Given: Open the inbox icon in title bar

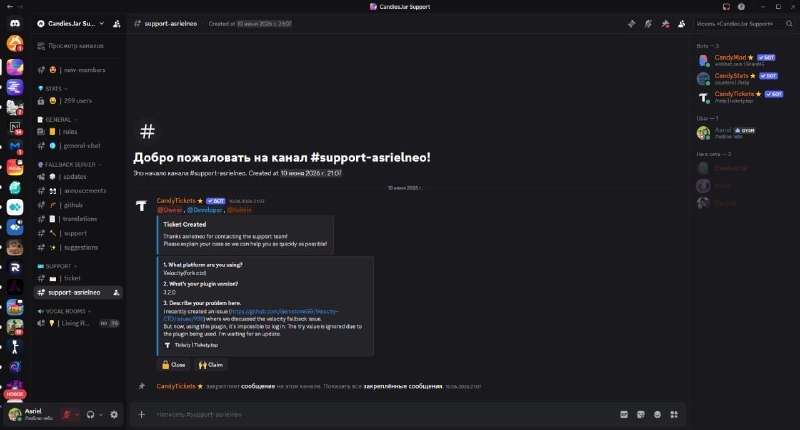Looking at the screenshot, I should 726,7.
